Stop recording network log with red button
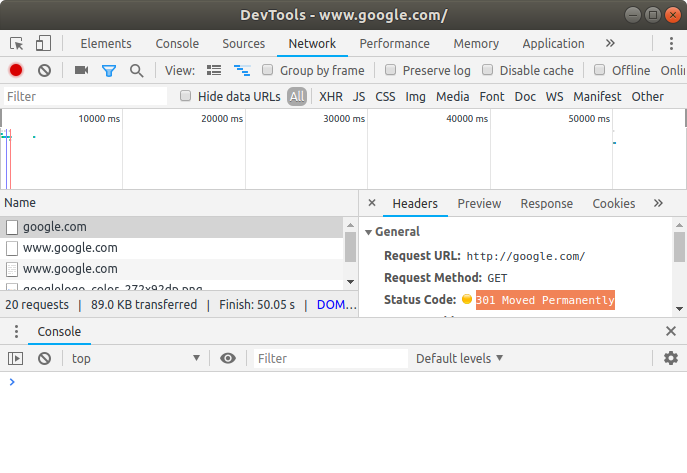 click(x=16, y=70)
